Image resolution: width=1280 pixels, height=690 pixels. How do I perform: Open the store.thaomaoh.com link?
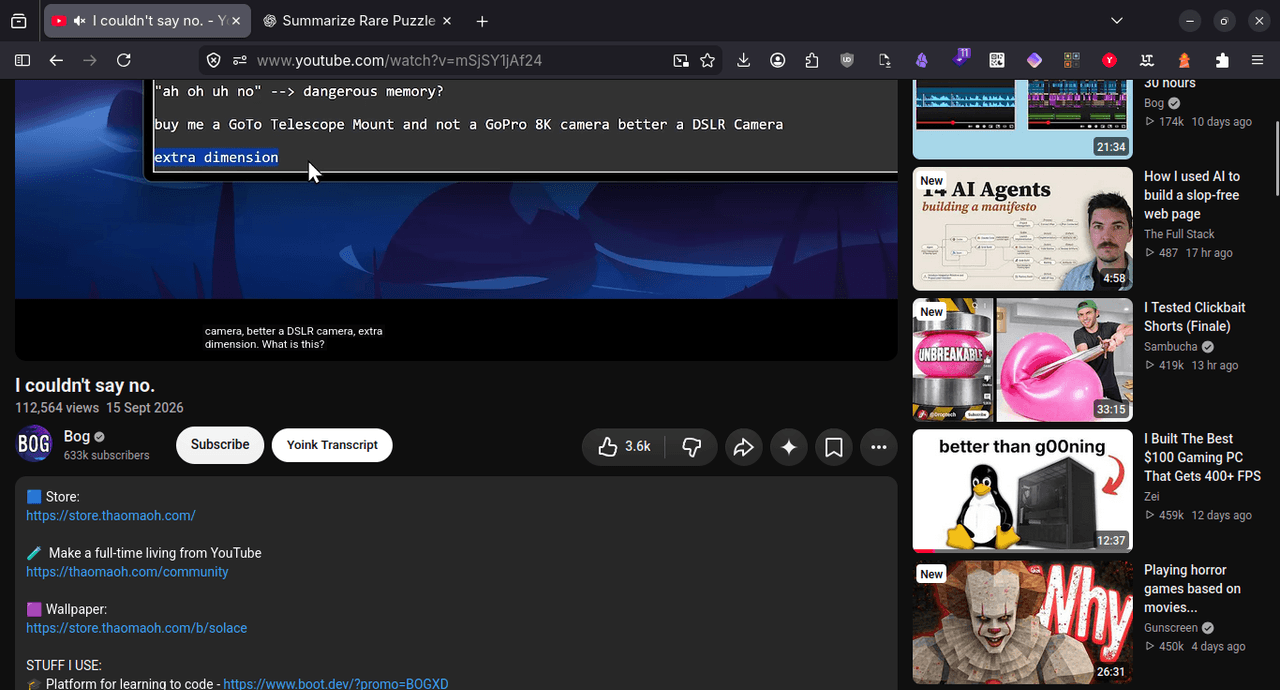point(111,516)
